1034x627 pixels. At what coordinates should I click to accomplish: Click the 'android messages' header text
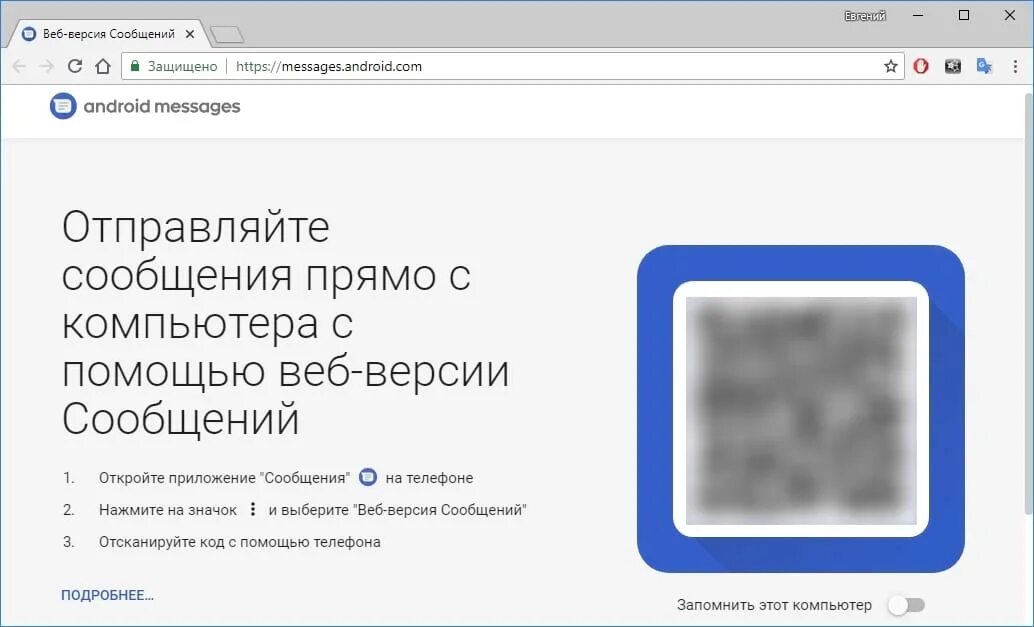tap(162, 106)
